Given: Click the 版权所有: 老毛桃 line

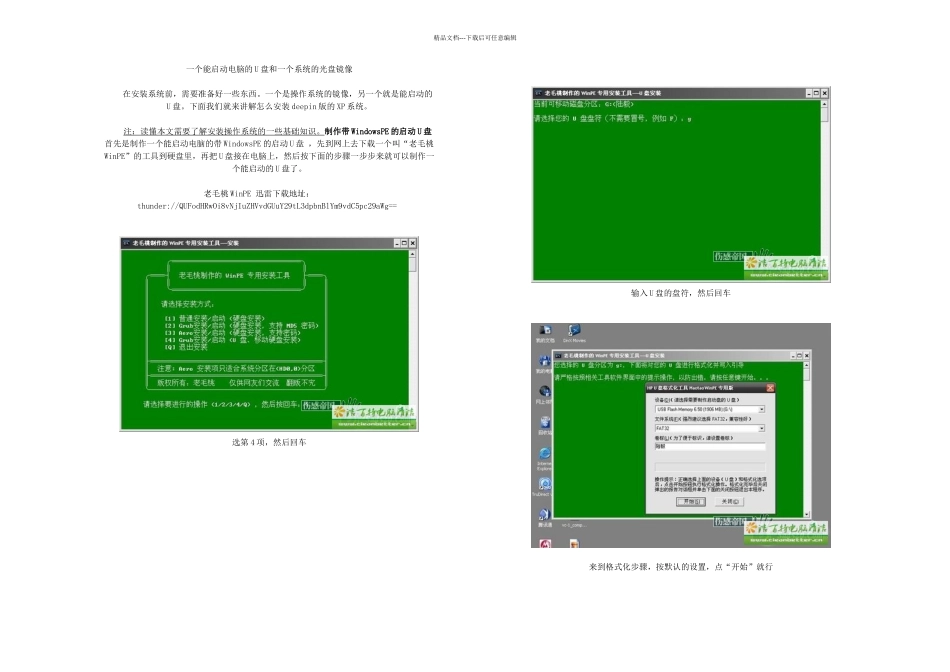Looking at the screenshot, I should click(x=236, y=383).
